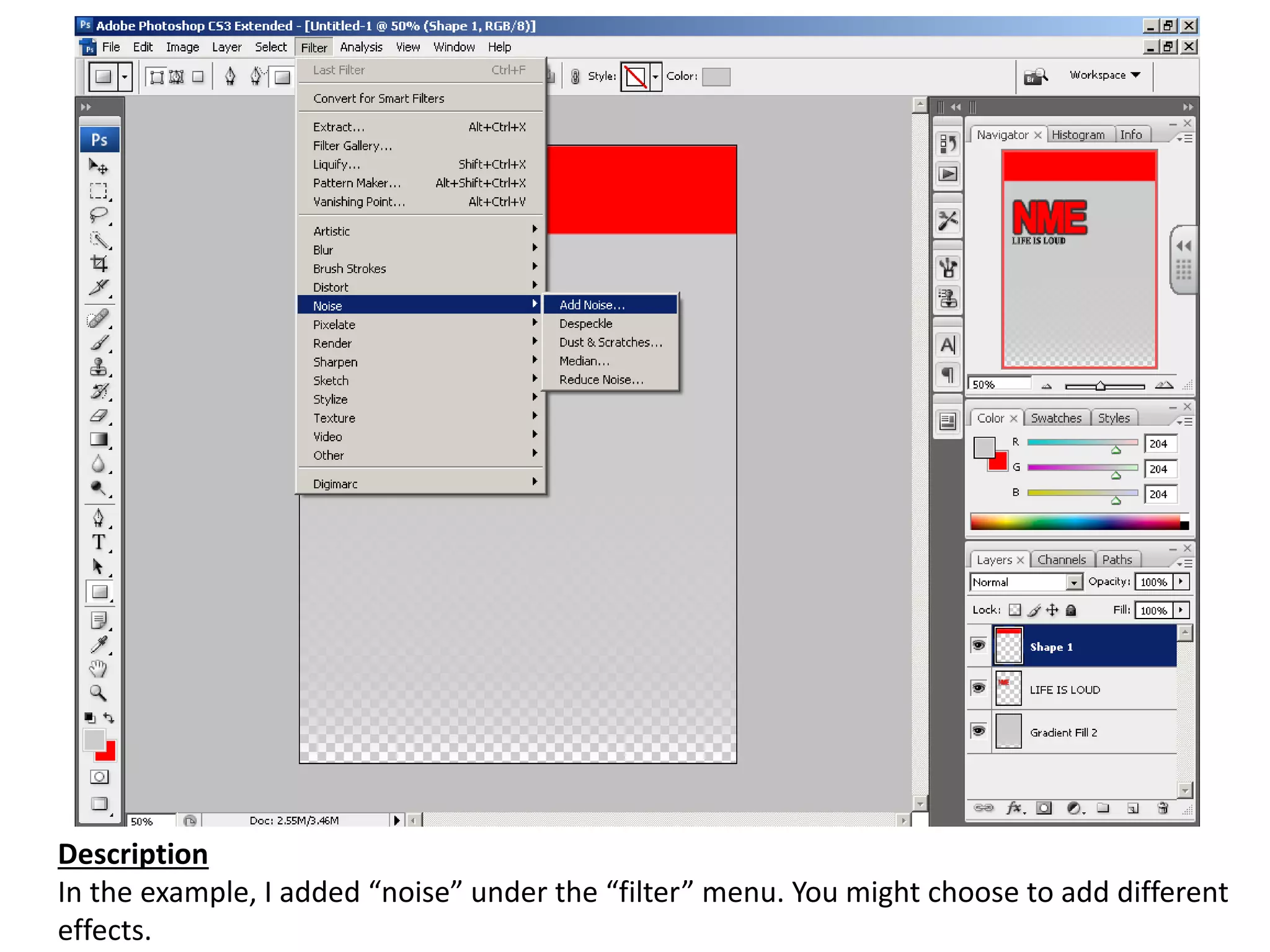Select the Path Selection tool
The height and width of the screenshot is (952, 1270).
pyautogui.click(x=98, y=566)
